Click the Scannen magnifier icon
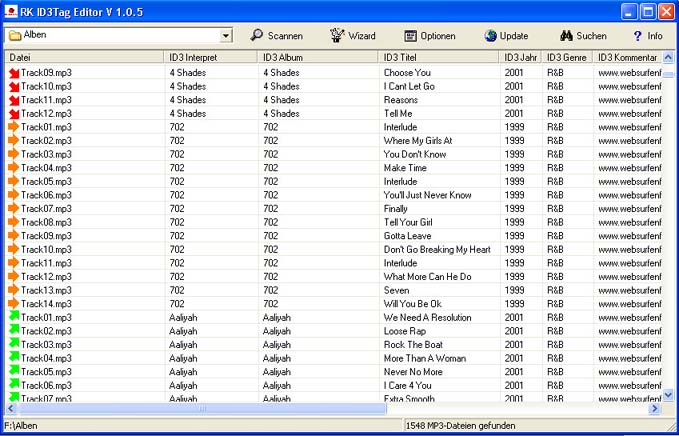The width and height of the screenshot is (679, 436). 257,36
